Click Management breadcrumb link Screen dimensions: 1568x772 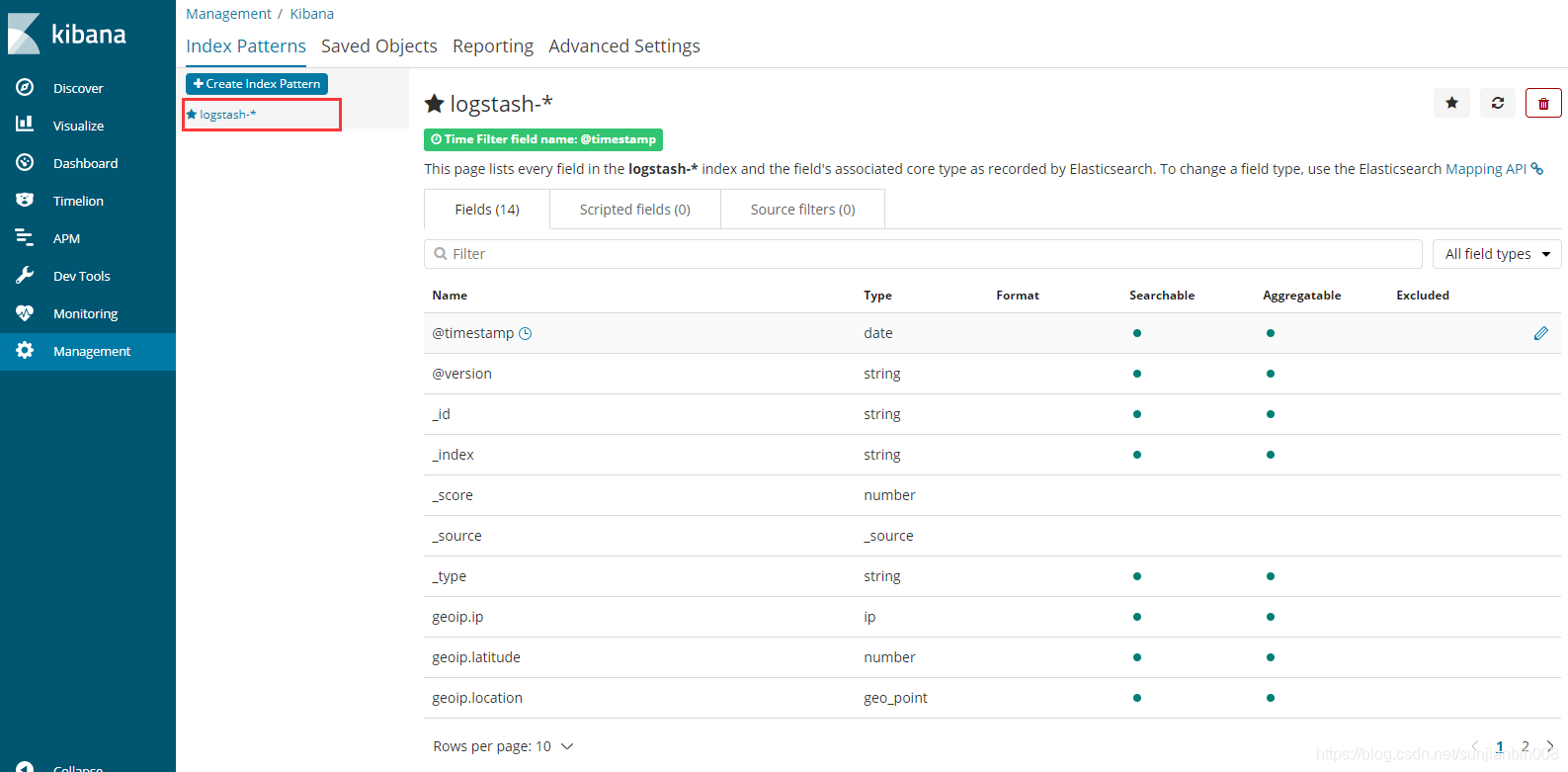[x=228, y=14]
